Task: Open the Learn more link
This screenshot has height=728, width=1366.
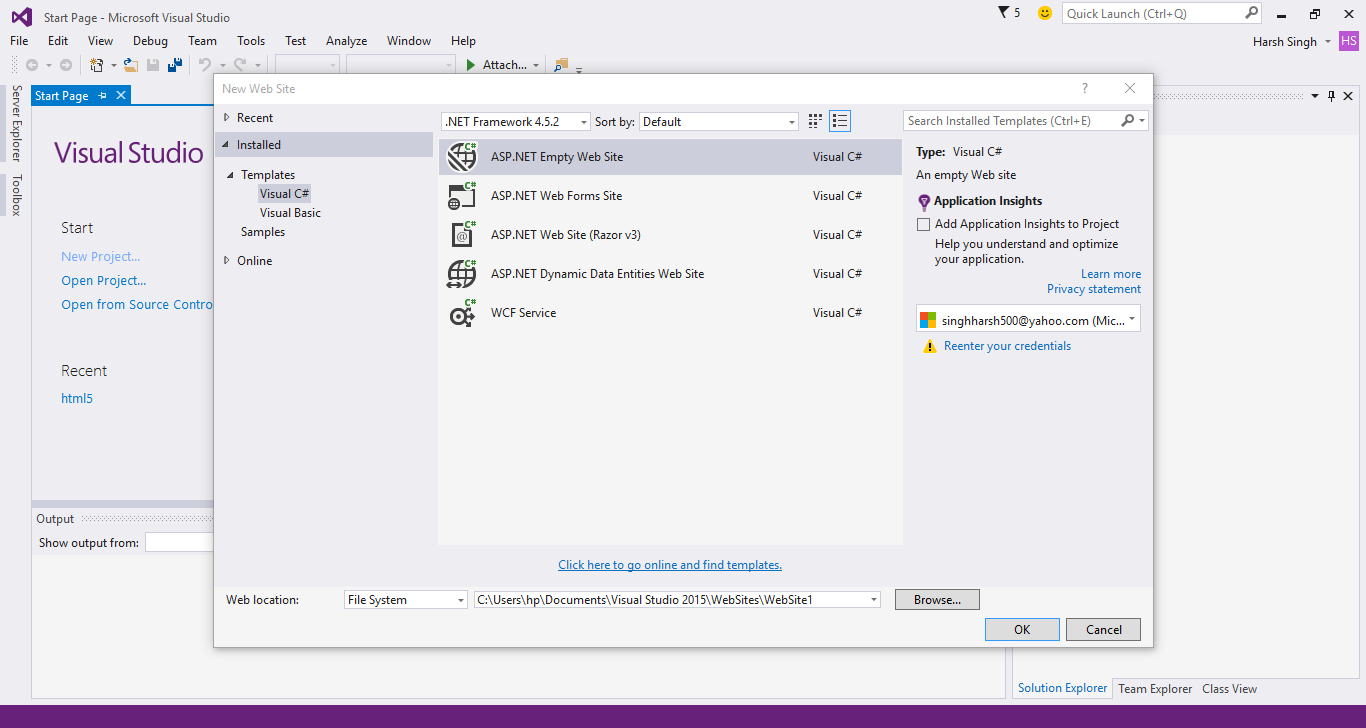Action: pos(1111,274)
